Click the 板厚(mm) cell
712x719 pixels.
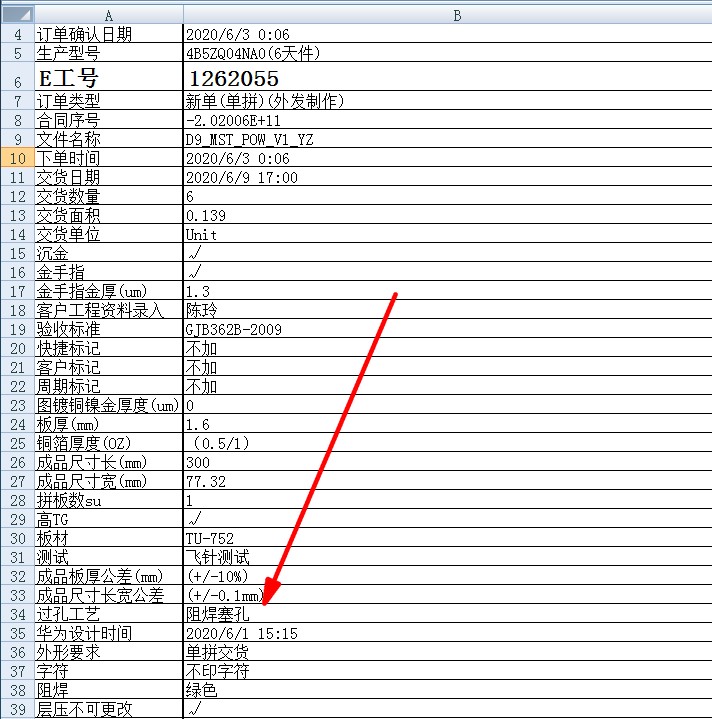109,425
